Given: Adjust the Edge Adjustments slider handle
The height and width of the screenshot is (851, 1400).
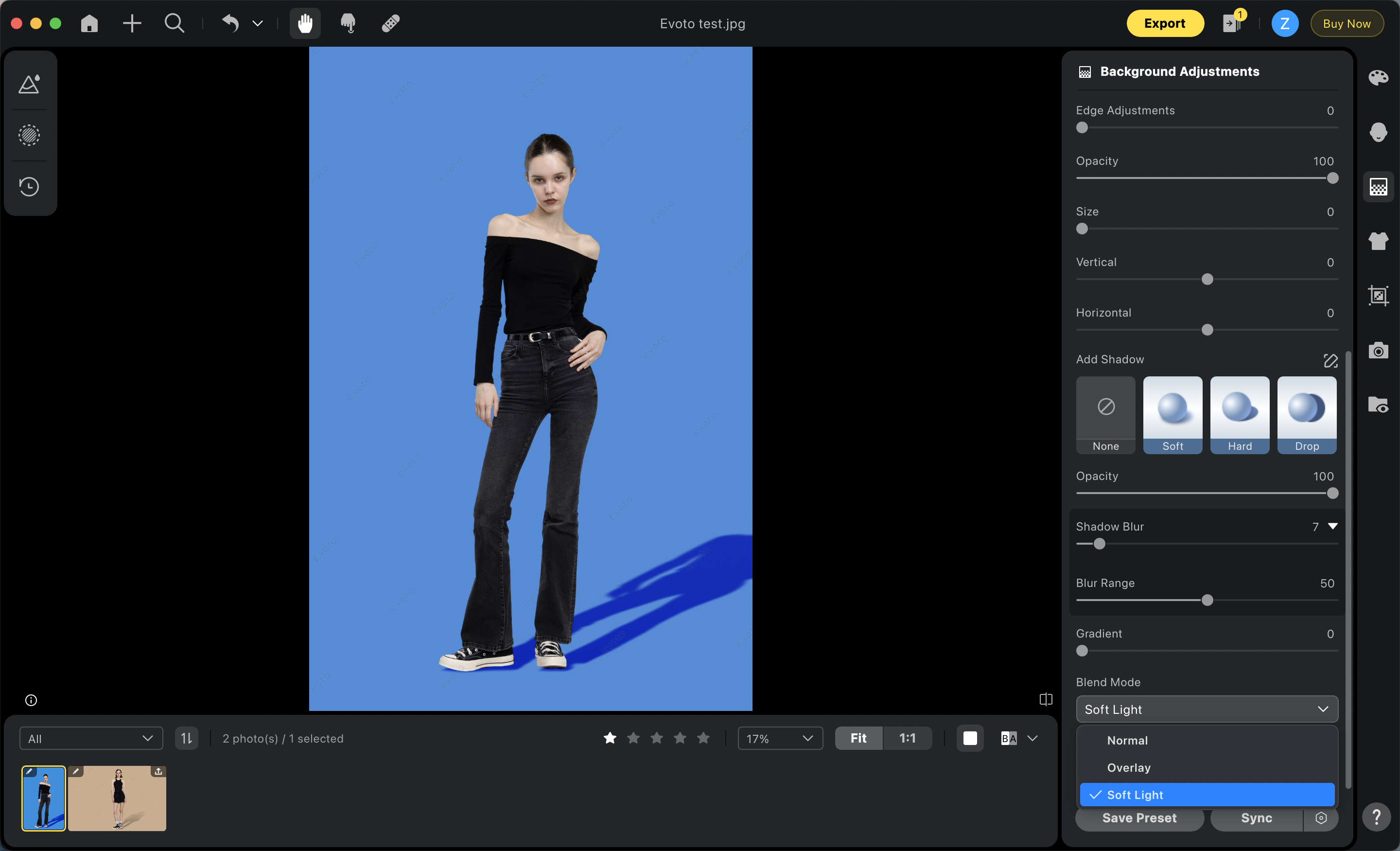Looking at the screenshot, I should point(1082,128).
